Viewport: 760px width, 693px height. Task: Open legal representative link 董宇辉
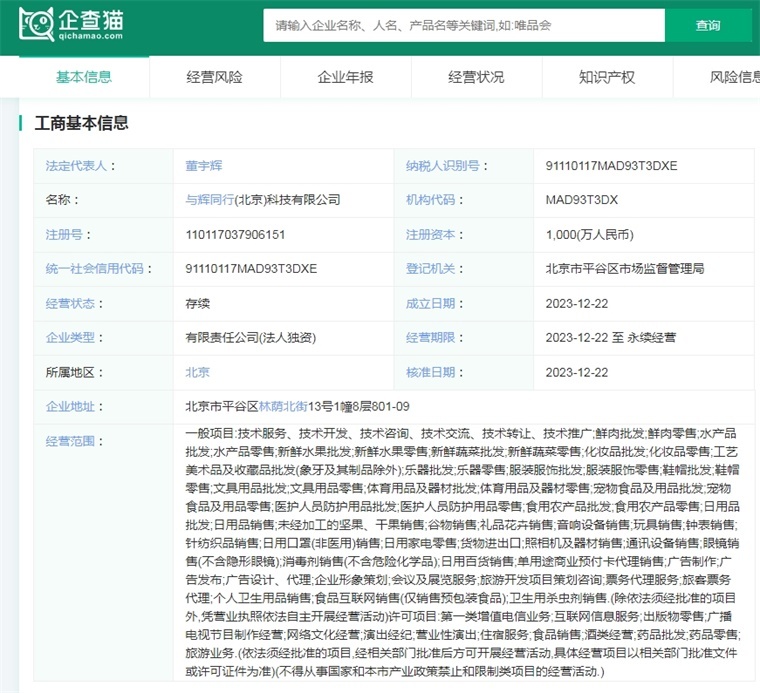204,166
